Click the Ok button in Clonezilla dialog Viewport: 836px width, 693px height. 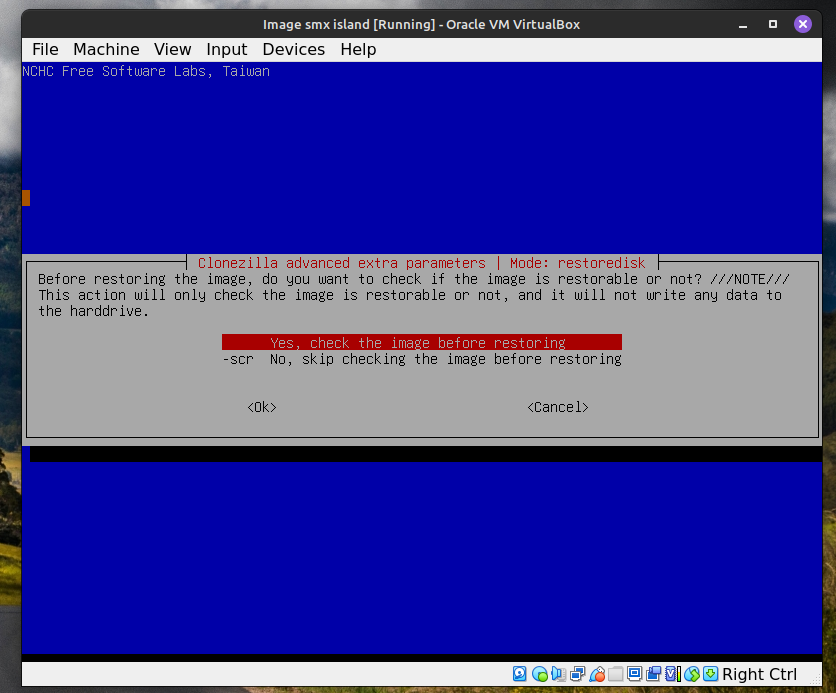point(262,407)
